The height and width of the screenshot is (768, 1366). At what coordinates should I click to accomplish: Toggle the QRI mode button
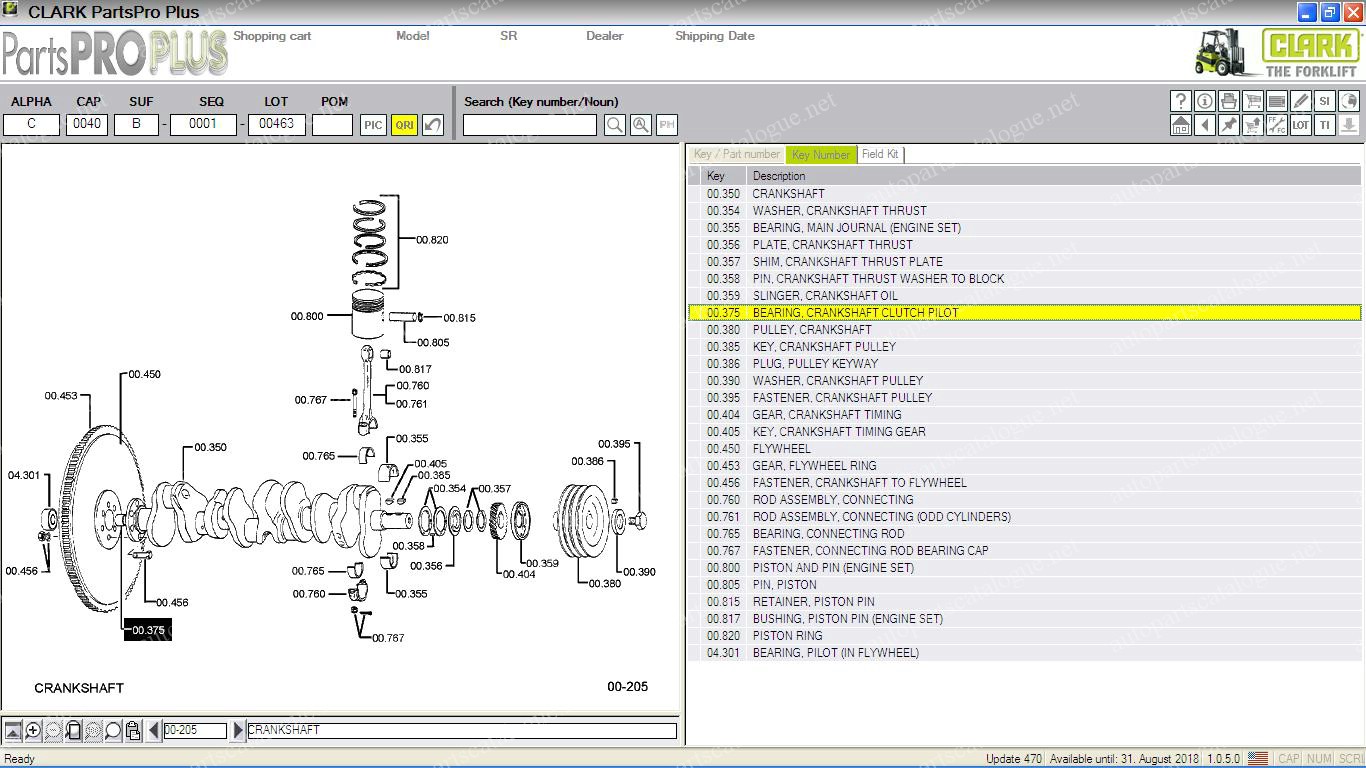coord(404,125)
